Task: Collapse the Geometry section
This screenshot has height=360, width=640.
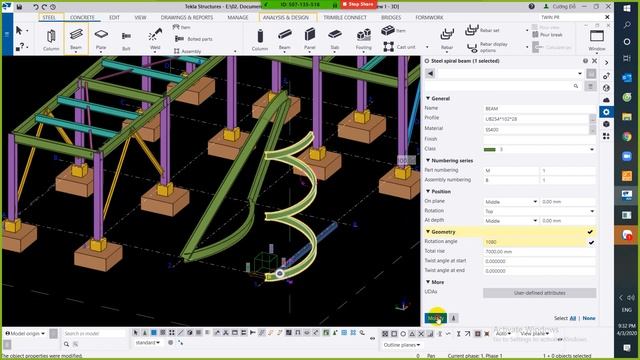Action: (428, 232)
